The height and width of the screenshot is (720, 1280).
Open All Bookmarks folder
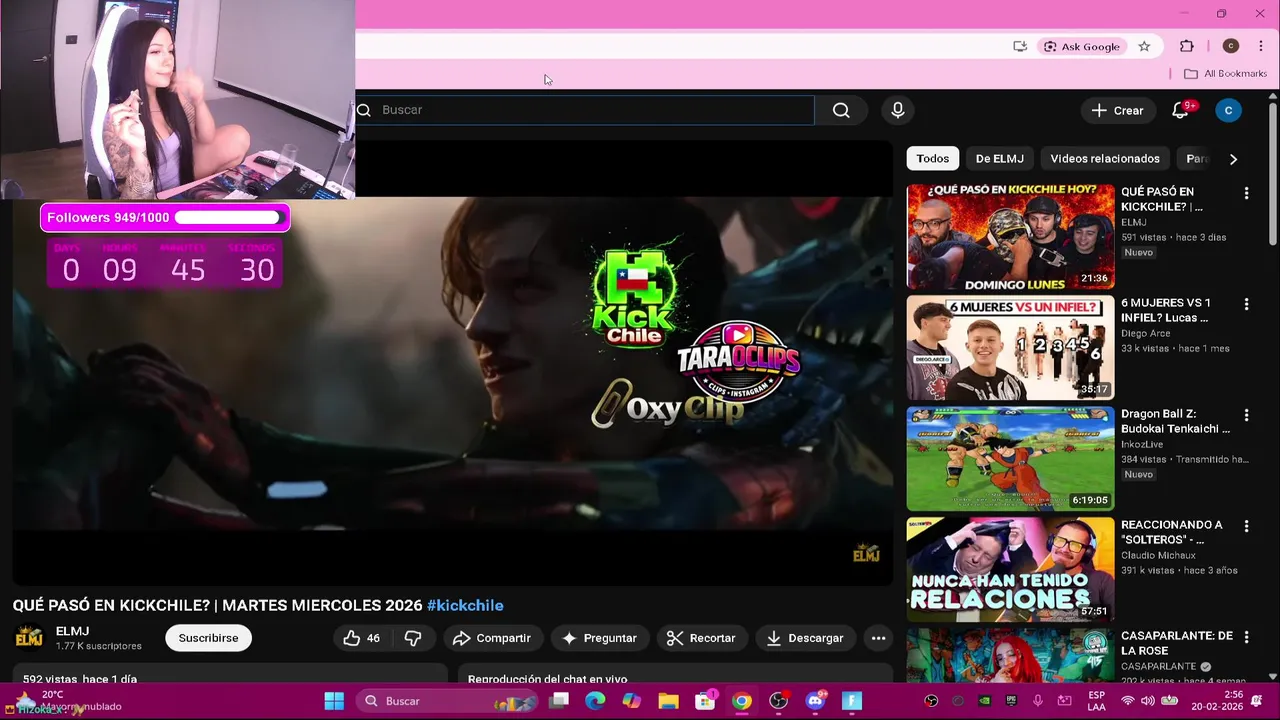[1225, 74]
